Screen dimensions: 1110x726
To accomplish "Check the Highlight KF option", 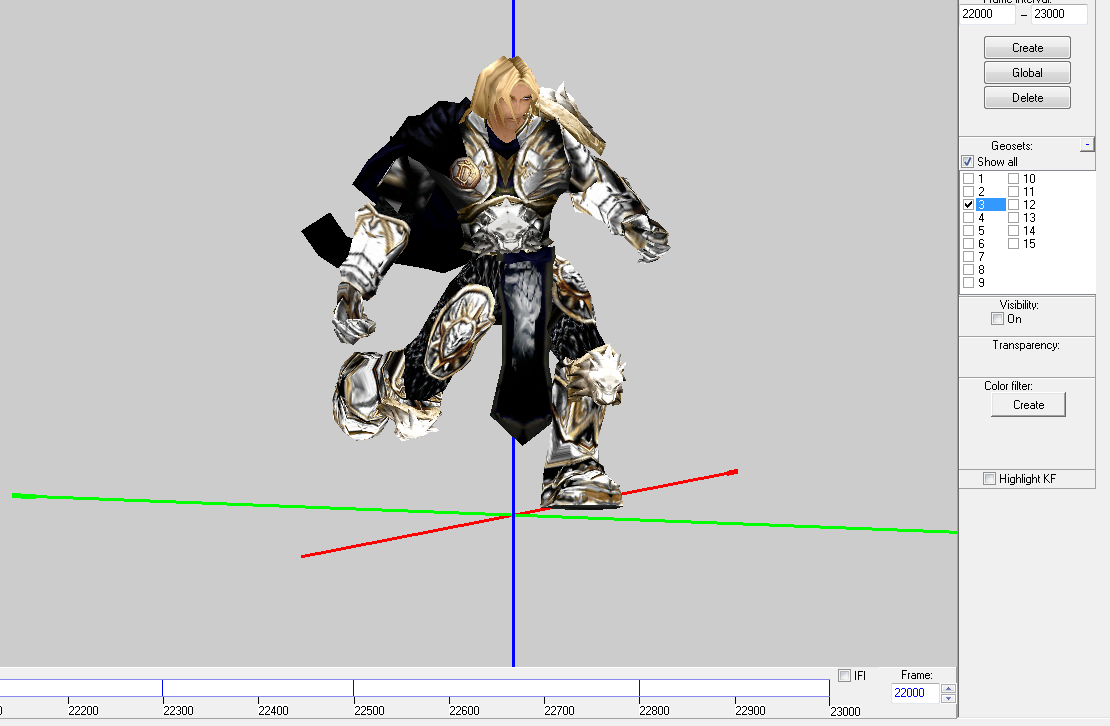I will (990, 479).
